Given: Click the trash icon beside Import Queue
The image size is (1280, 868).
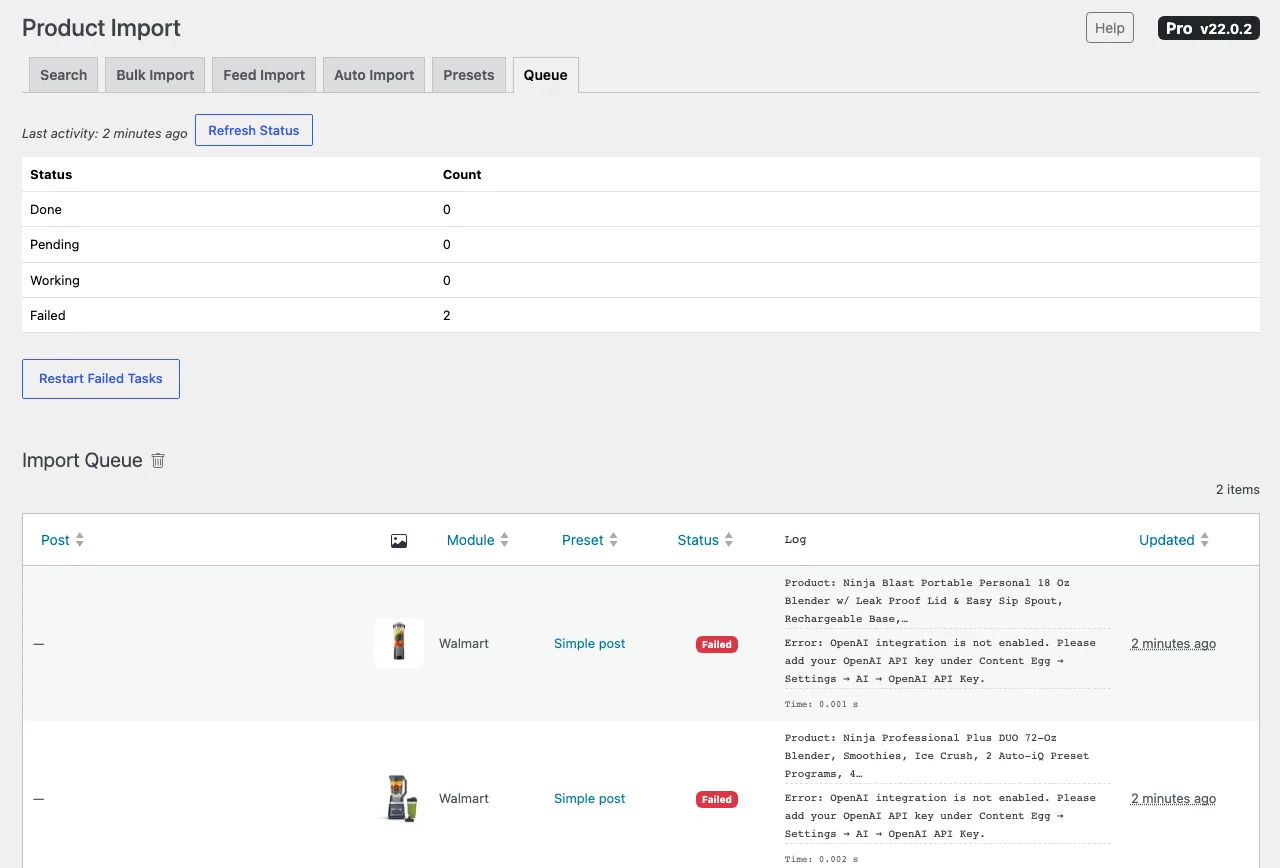Looking at the screenshot, I should pos(158,461).
